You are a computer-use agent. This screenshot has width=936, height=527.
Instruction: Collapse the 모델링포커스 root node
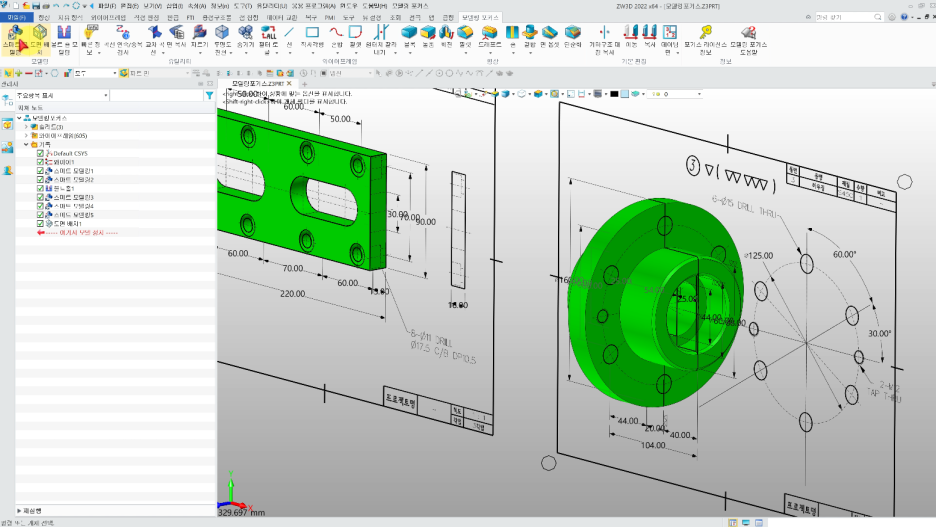(x=19, y=118)
